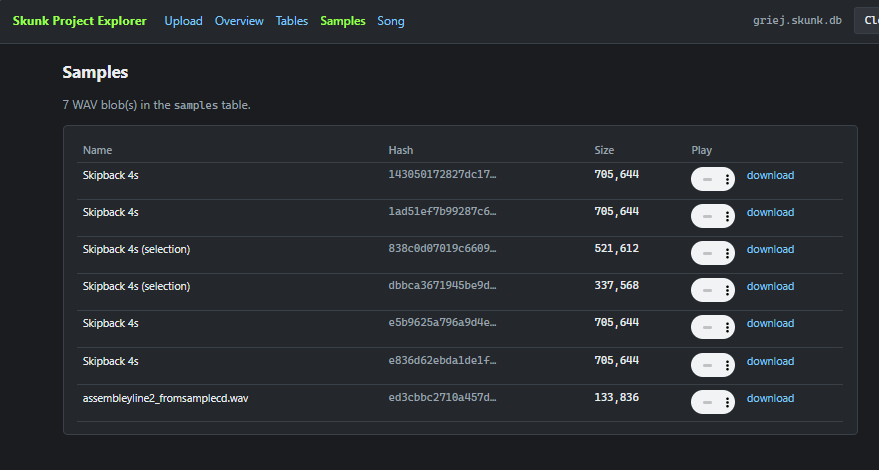Open audio options menu for assembleyline2_fromsamplecd.wav
The image size is (879, 470).
pos(727,403)
